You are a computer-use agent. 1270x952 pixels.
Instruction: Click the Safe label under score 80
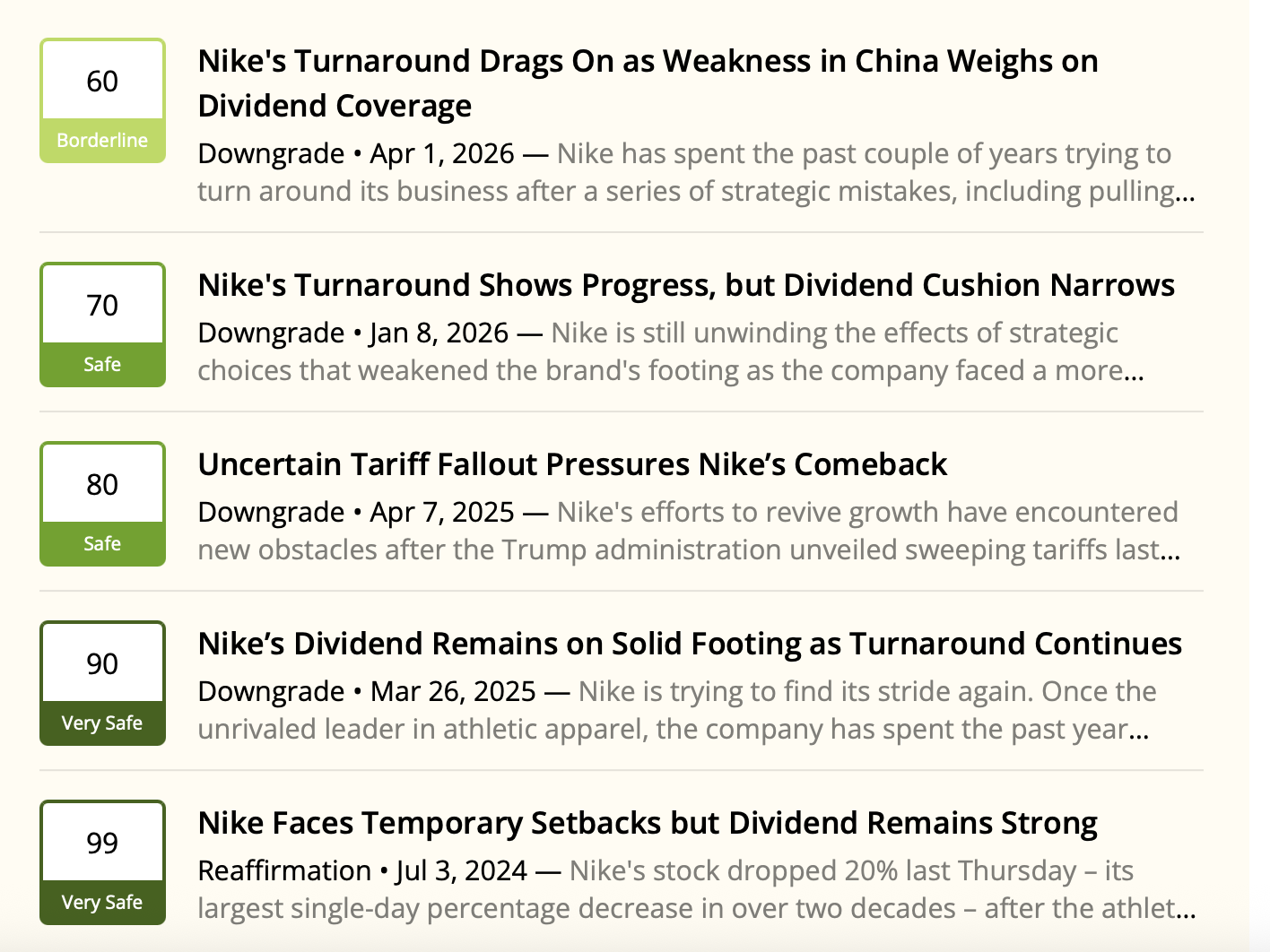pos(102,544)
